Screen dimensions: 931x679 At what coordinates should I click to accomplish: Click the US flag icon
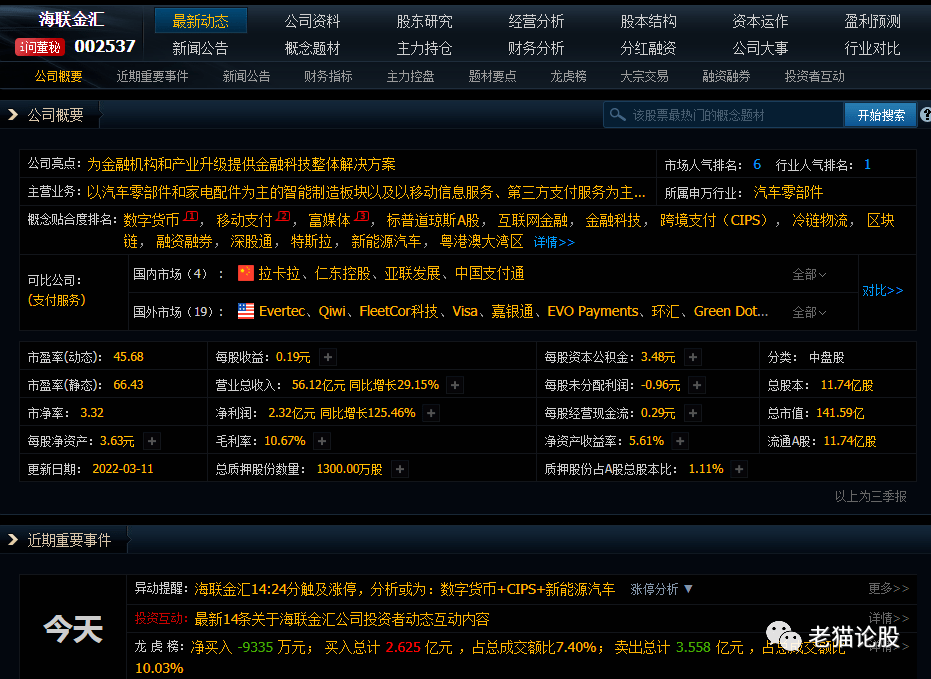246,311
